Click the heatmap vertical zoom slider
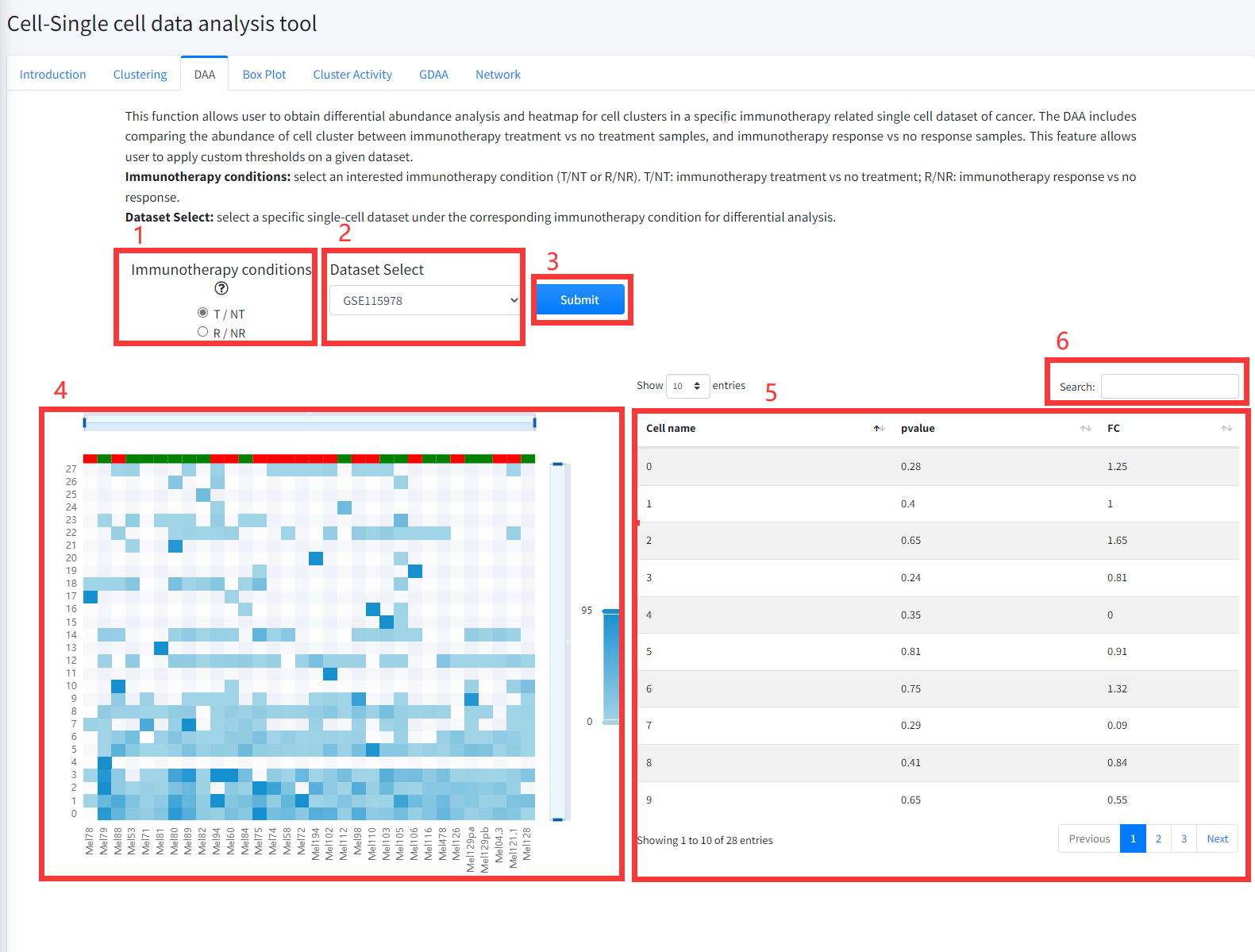The height and width of the screenshot is (952, 1255). pyautogui.click(x=557, y=642)
